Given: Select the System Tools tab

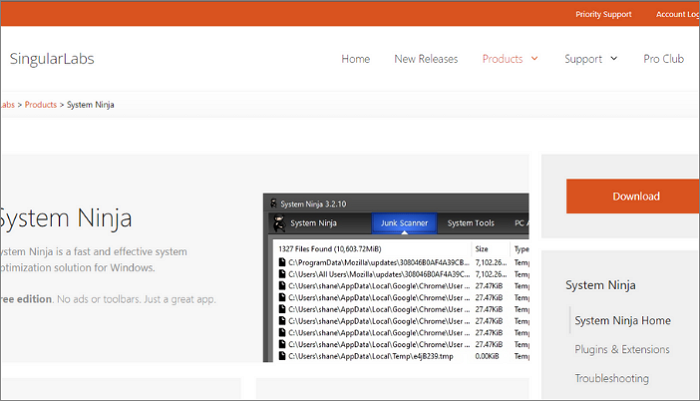Looking at the screenshot, I should (471, 222).
